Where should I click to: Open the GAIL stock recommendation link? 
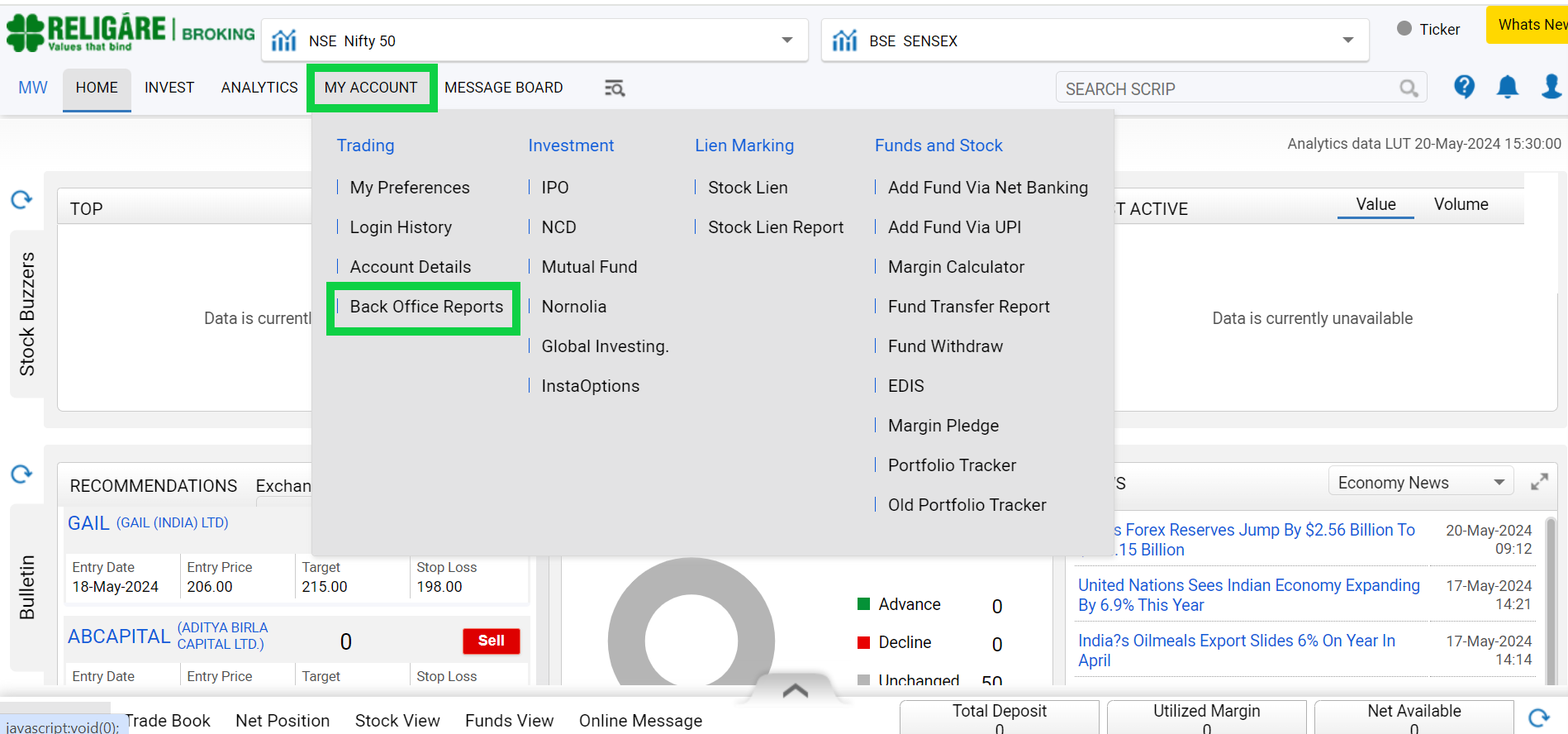[88, 523]
